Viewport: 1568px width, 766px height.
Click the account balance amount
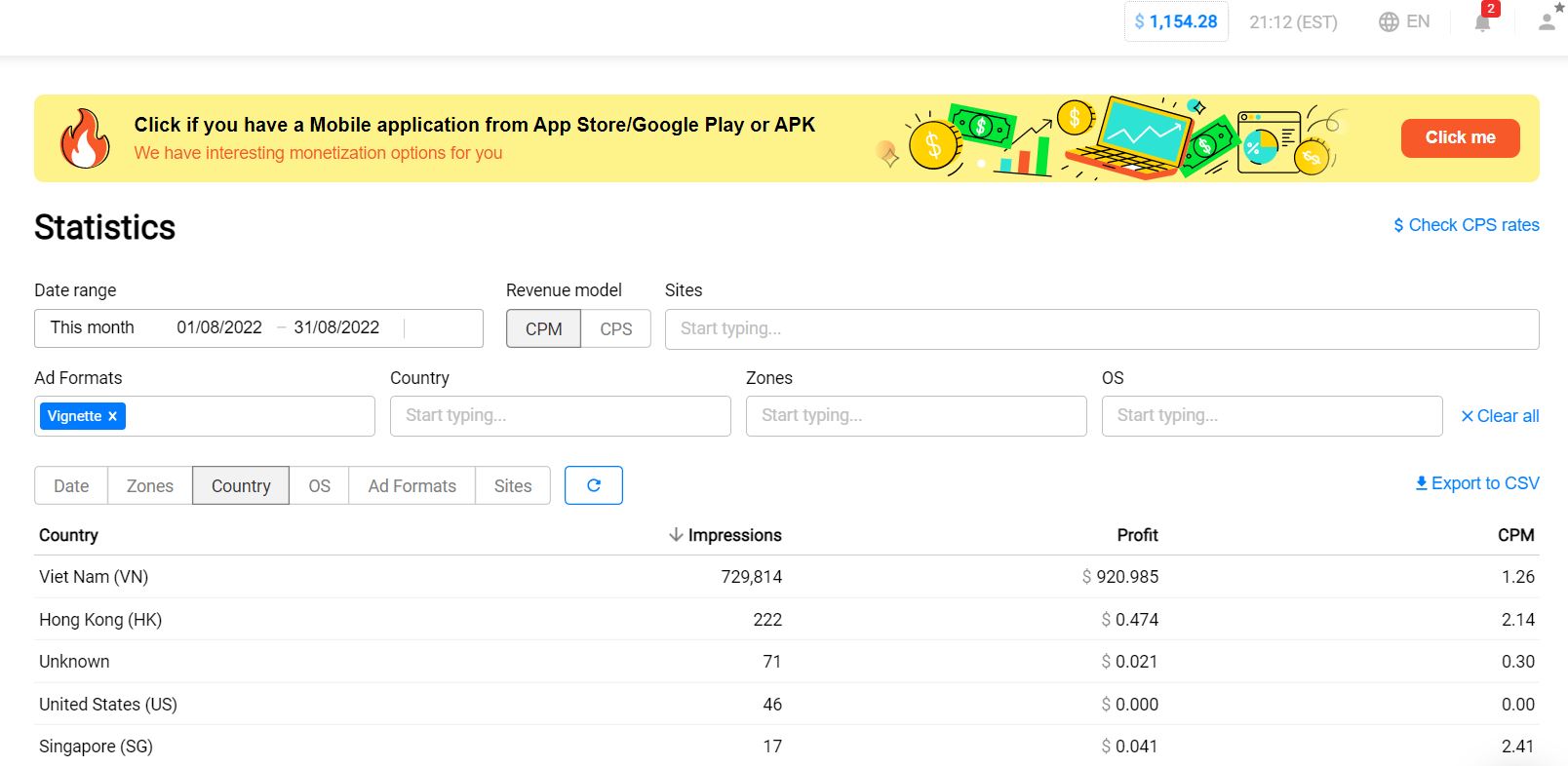click(x=1176, y=21)
